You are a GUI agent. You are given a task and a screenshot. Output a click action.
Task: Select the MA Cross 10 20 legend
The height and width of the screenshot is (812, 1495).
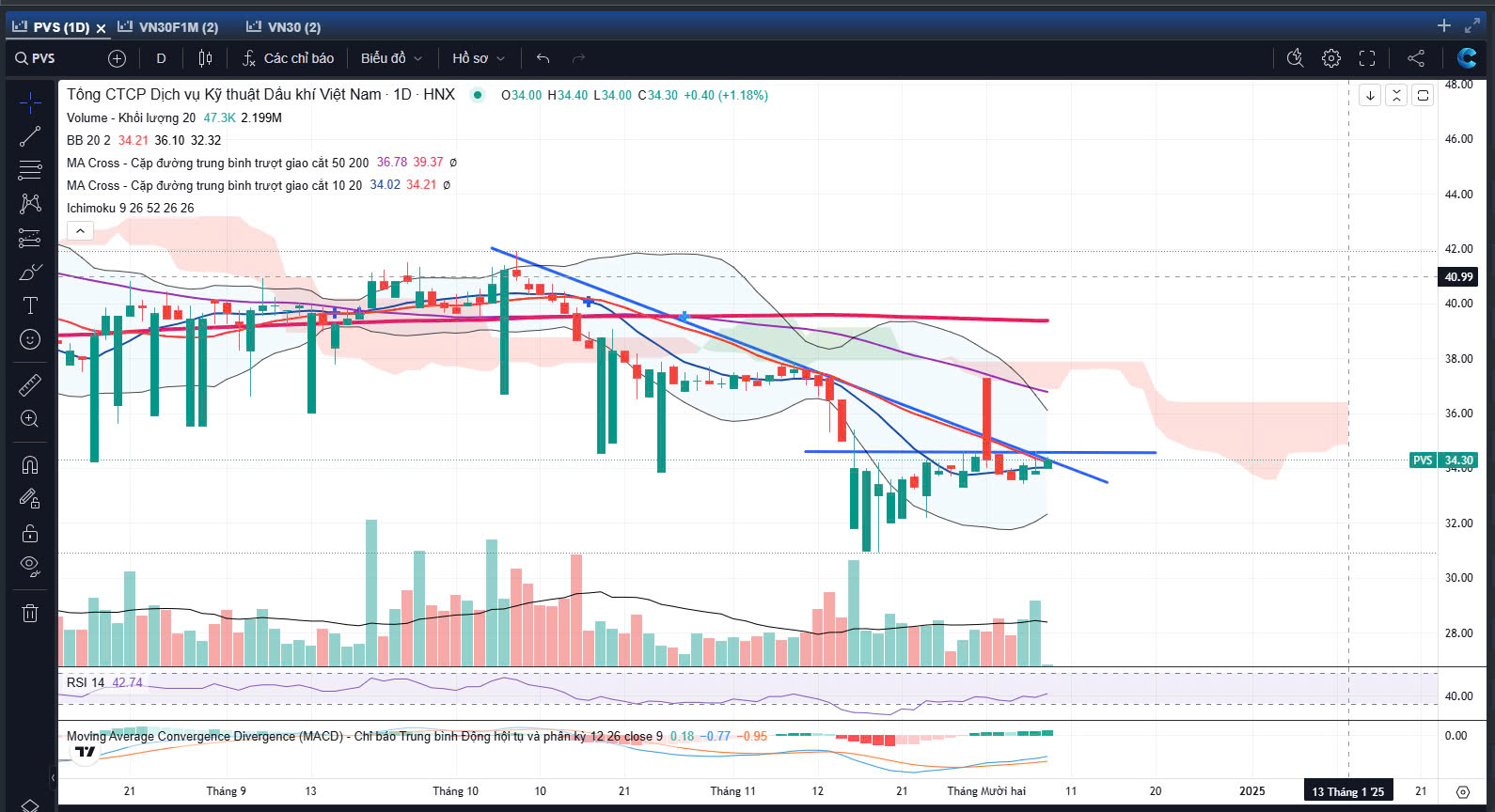[214, 185]
